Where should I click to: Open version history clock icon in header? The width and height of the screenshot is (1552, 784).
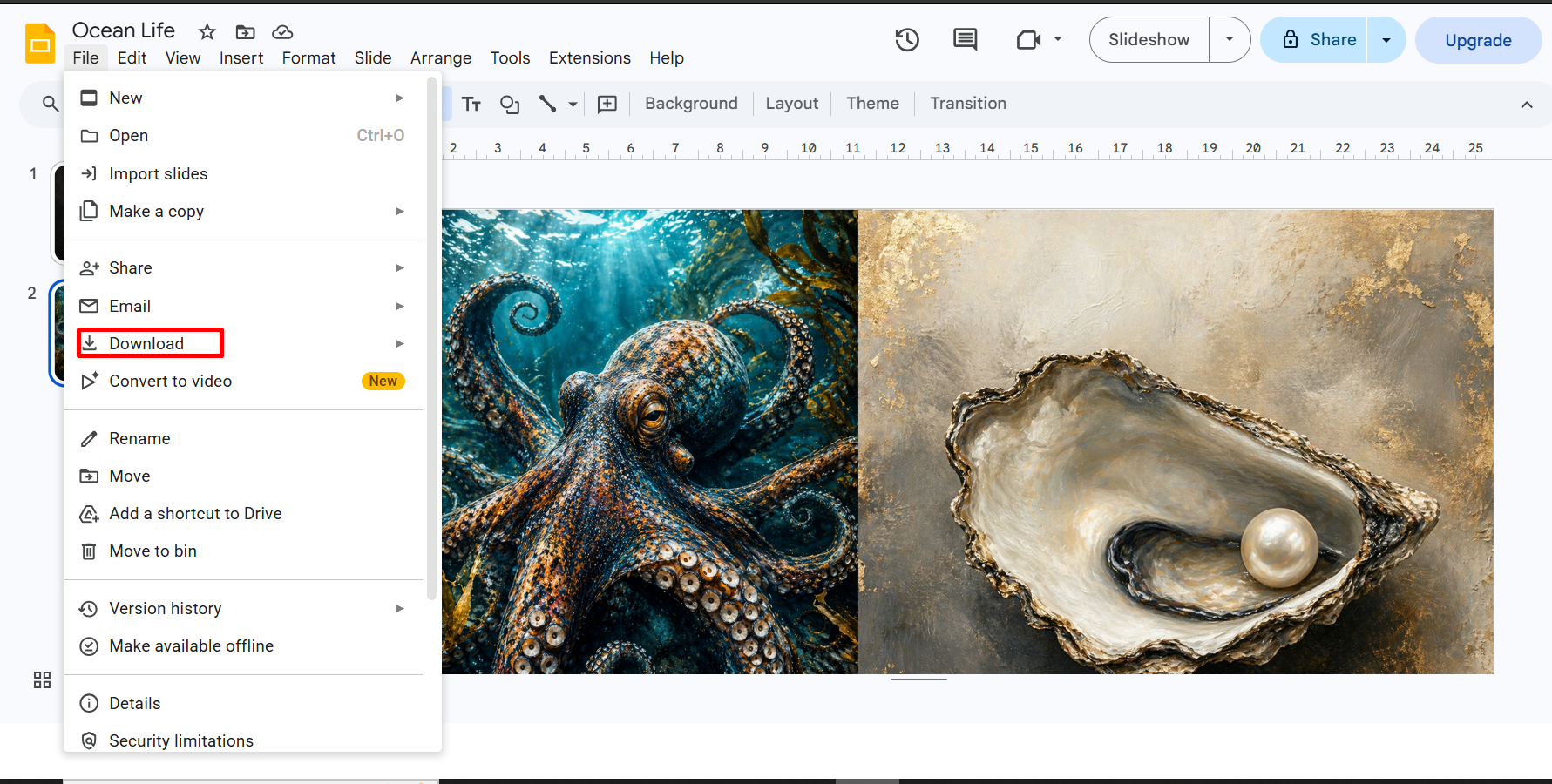coord(907,39)
